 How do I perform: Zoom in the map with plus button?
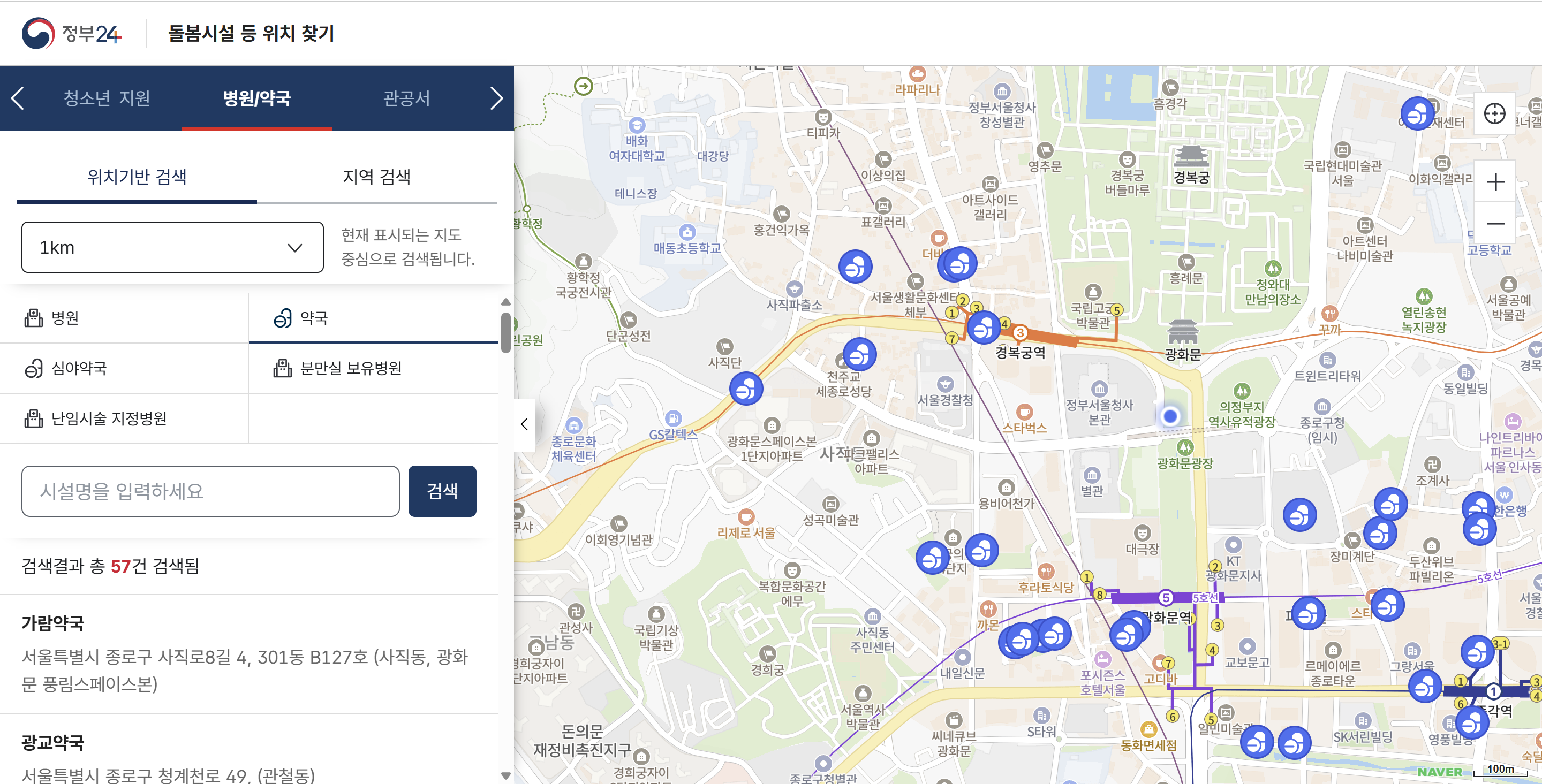coord(1495,181)
